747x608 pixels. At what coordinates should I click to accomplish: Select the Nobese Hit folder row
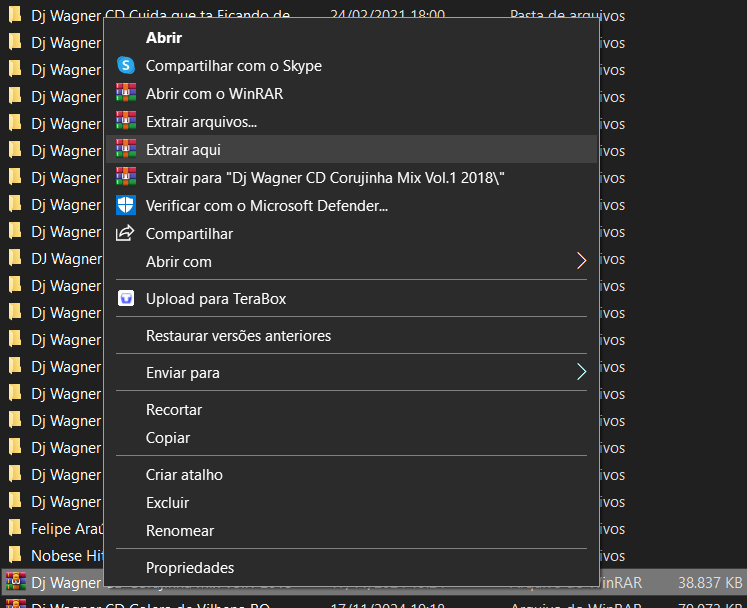point(60,555)
